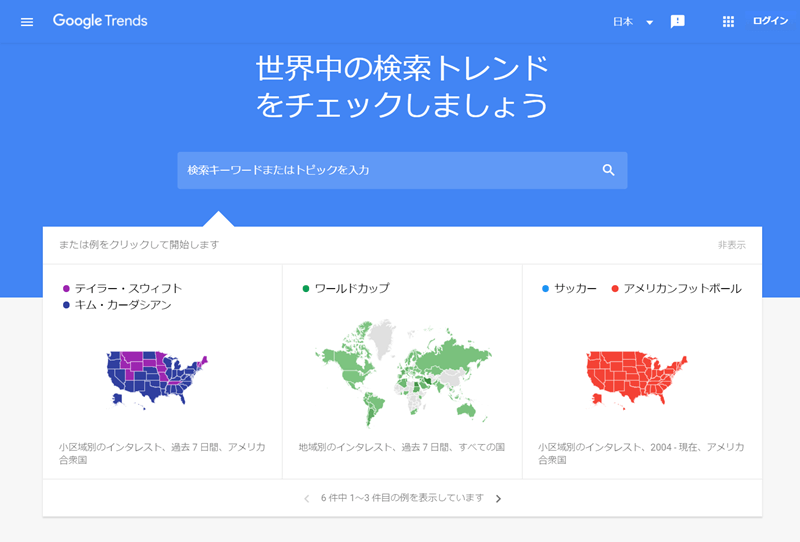Click the dropdown arrow next to 日本
This screenshot has width=800, height=542.
pyautogui.click(x=649, y=23)
